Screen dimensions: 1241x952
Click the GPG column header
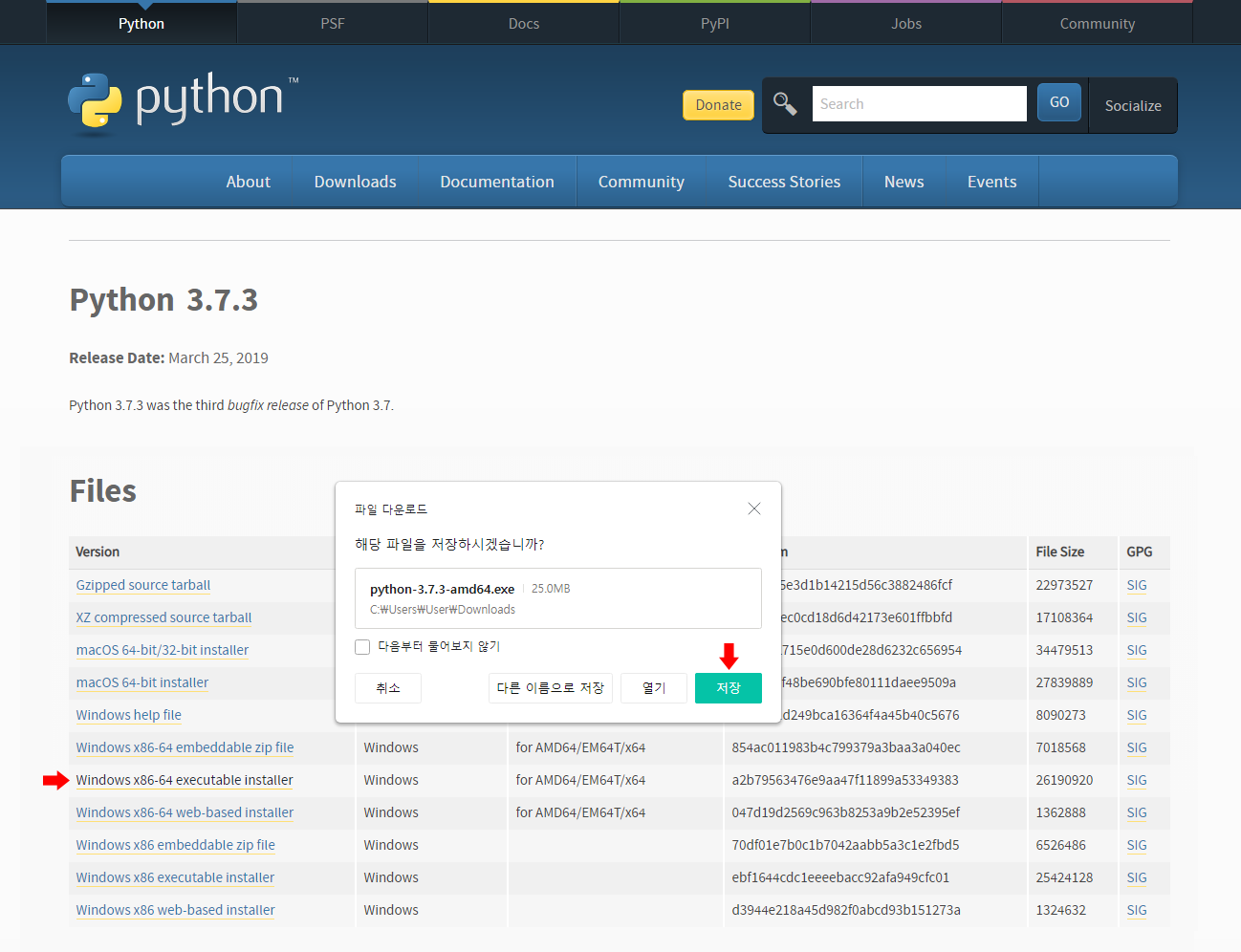[x=1139, y=552]
